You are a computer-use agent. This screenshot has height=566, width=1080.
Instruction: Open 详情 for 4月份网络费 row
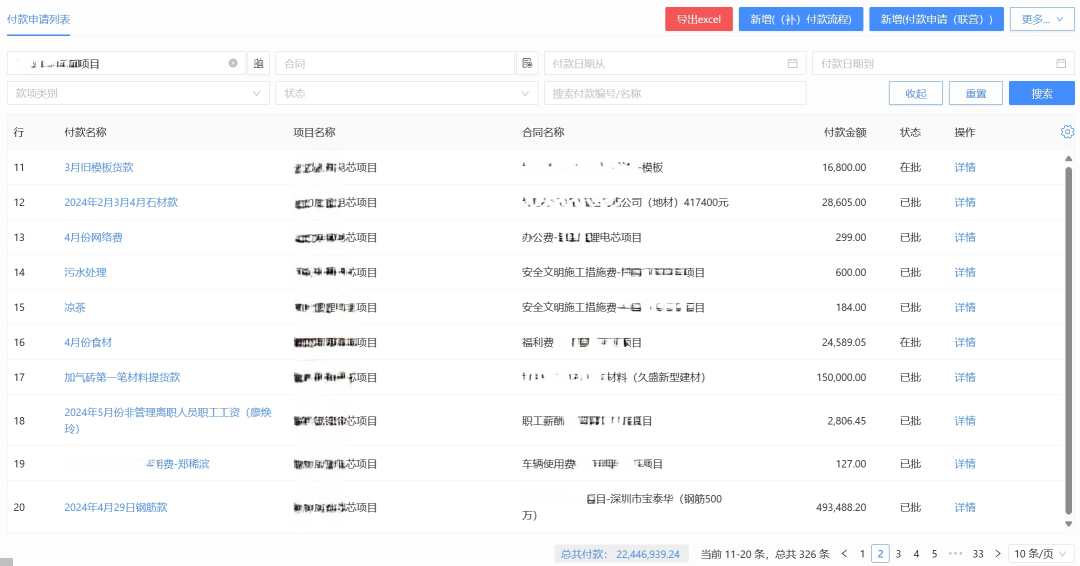964,238
